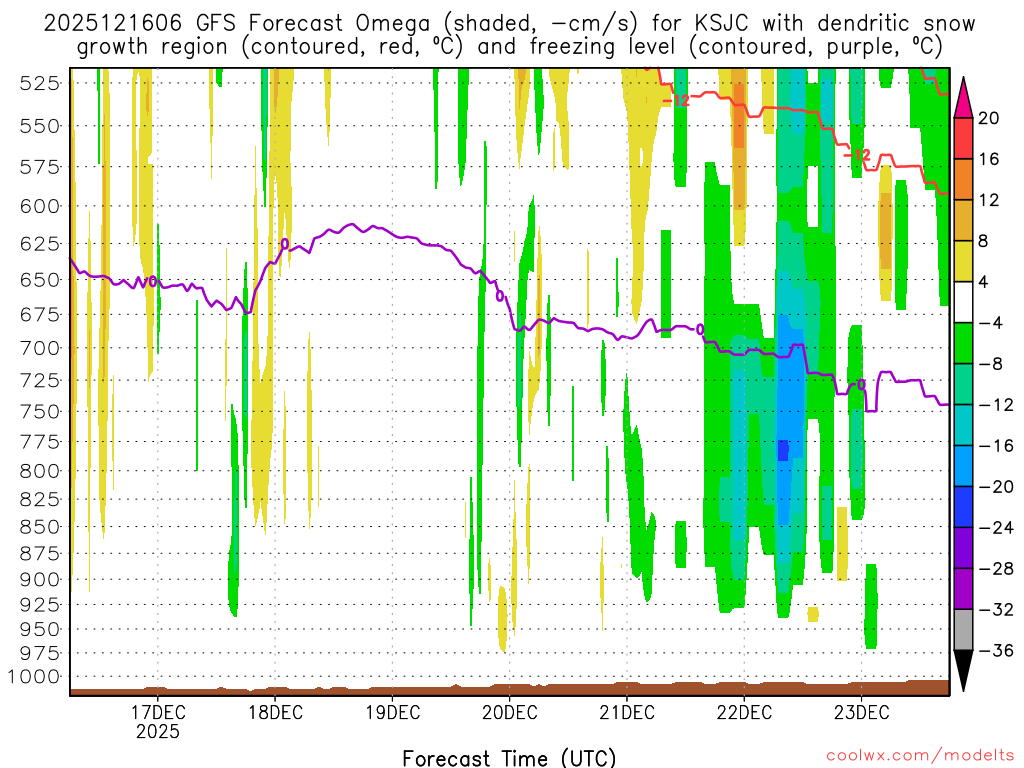Select the bright green -4 to -8 colorbar segment

coord(963,344)
